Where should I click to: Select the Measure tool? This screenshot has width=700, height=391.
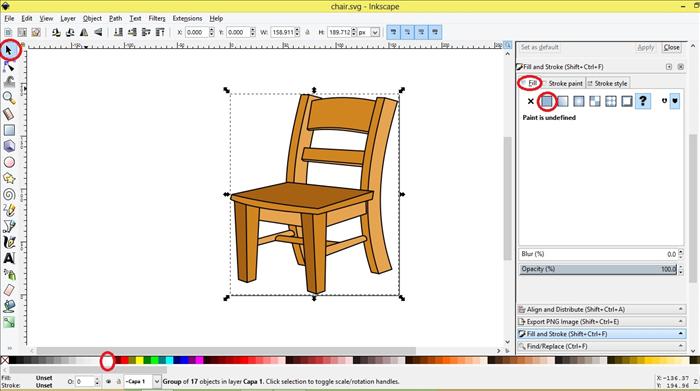[x=9, y=114]
